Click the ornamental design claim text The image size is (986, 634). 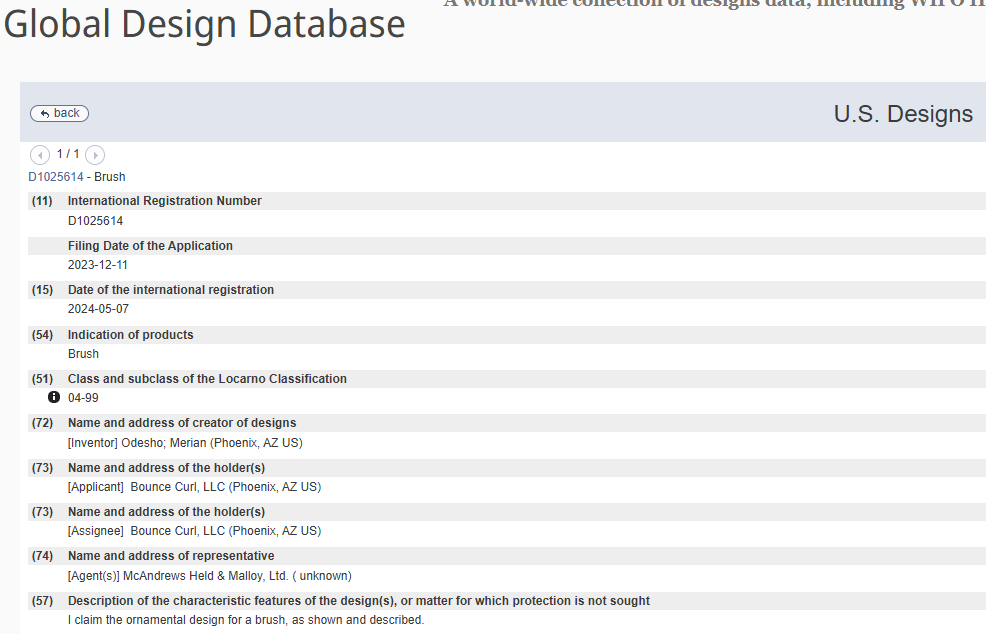[x=246, y=620]
